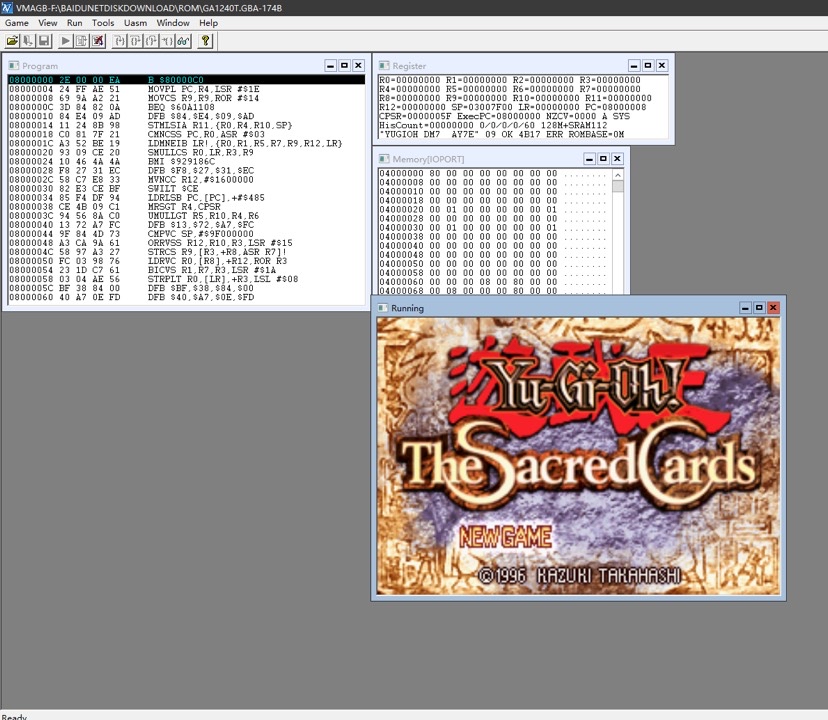The image size is (828, 720).
Task: Maximize the Running game window
Action: pyautogui.click(x=759, y=308)
